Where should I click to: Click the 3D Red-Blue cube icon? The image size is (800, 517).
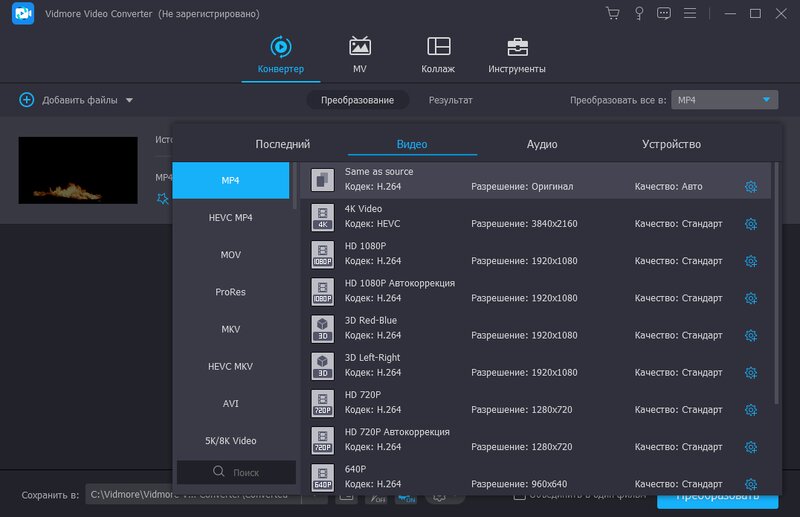tap(322, 329)
